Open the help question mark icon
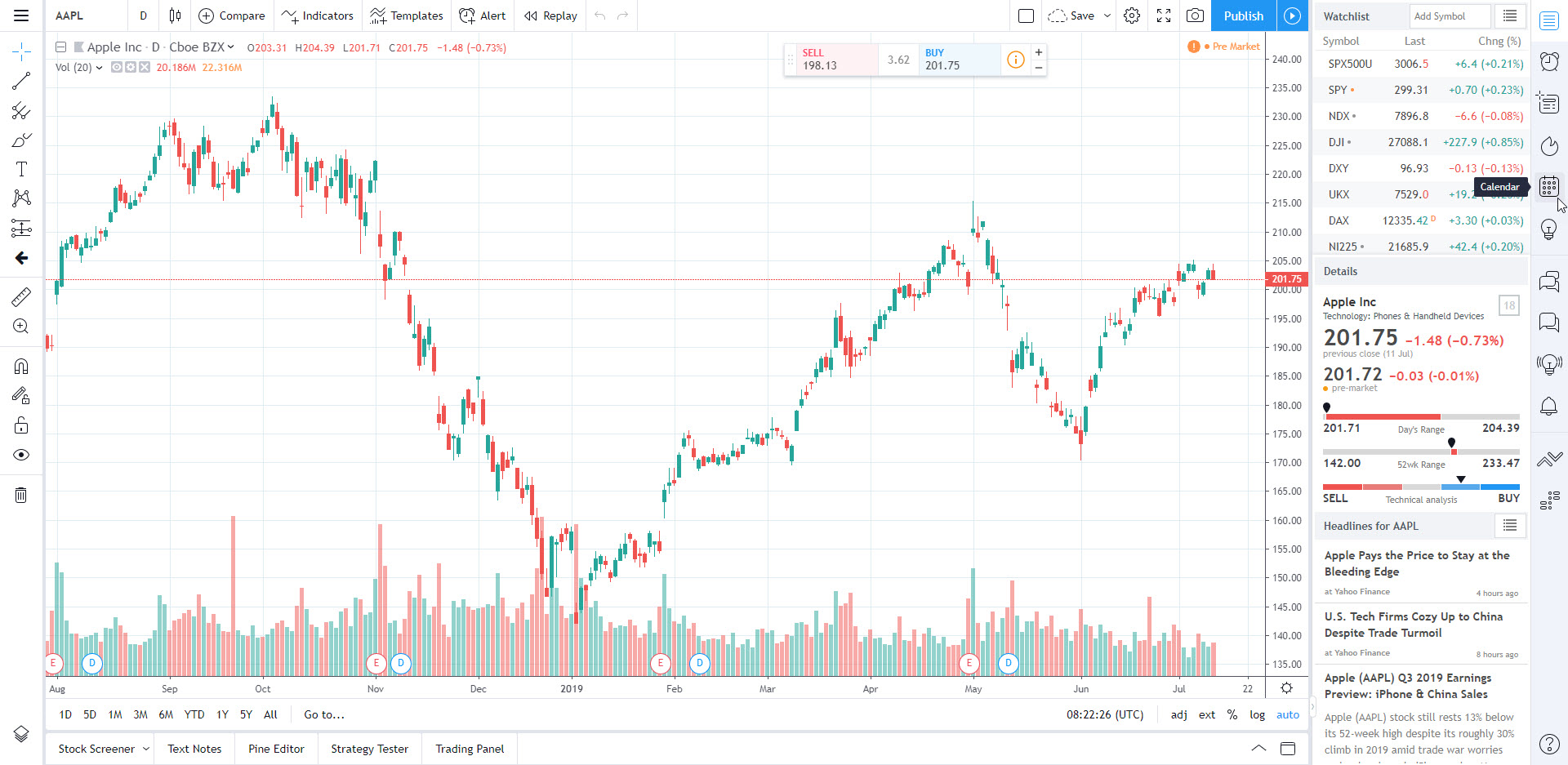The image size is (1568, 765). [x=1549, y=744]
